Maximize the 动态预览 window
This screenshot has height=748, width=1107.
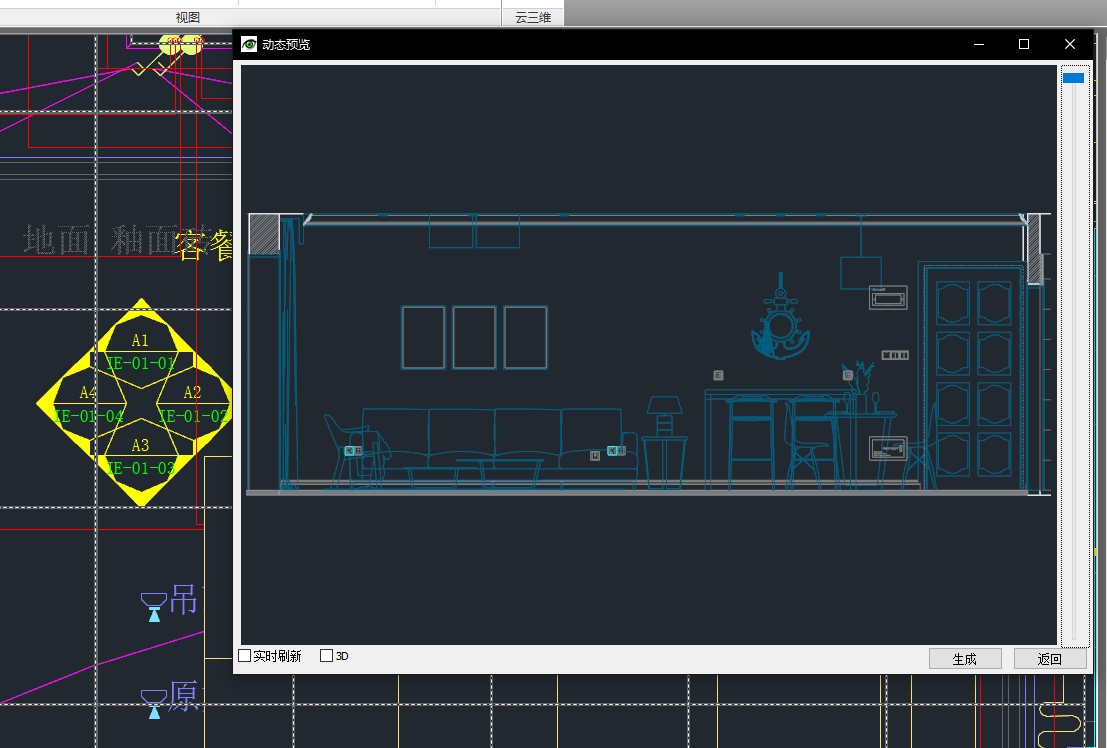(1024, 44)
